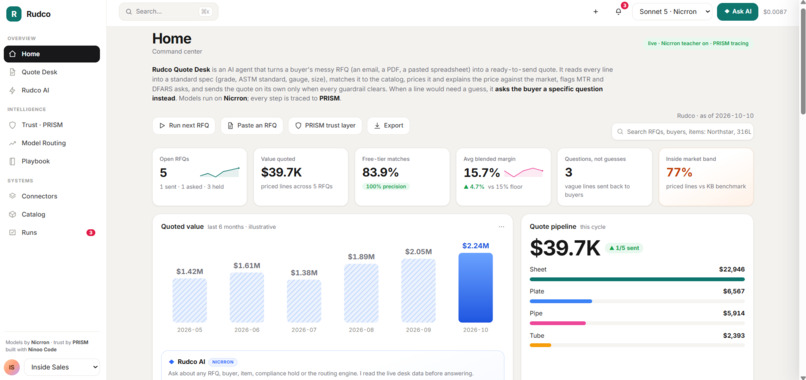This screenshot has width=806, height=380.
Task: Select the solid blue 2026-10 bar
Action: 475,287
